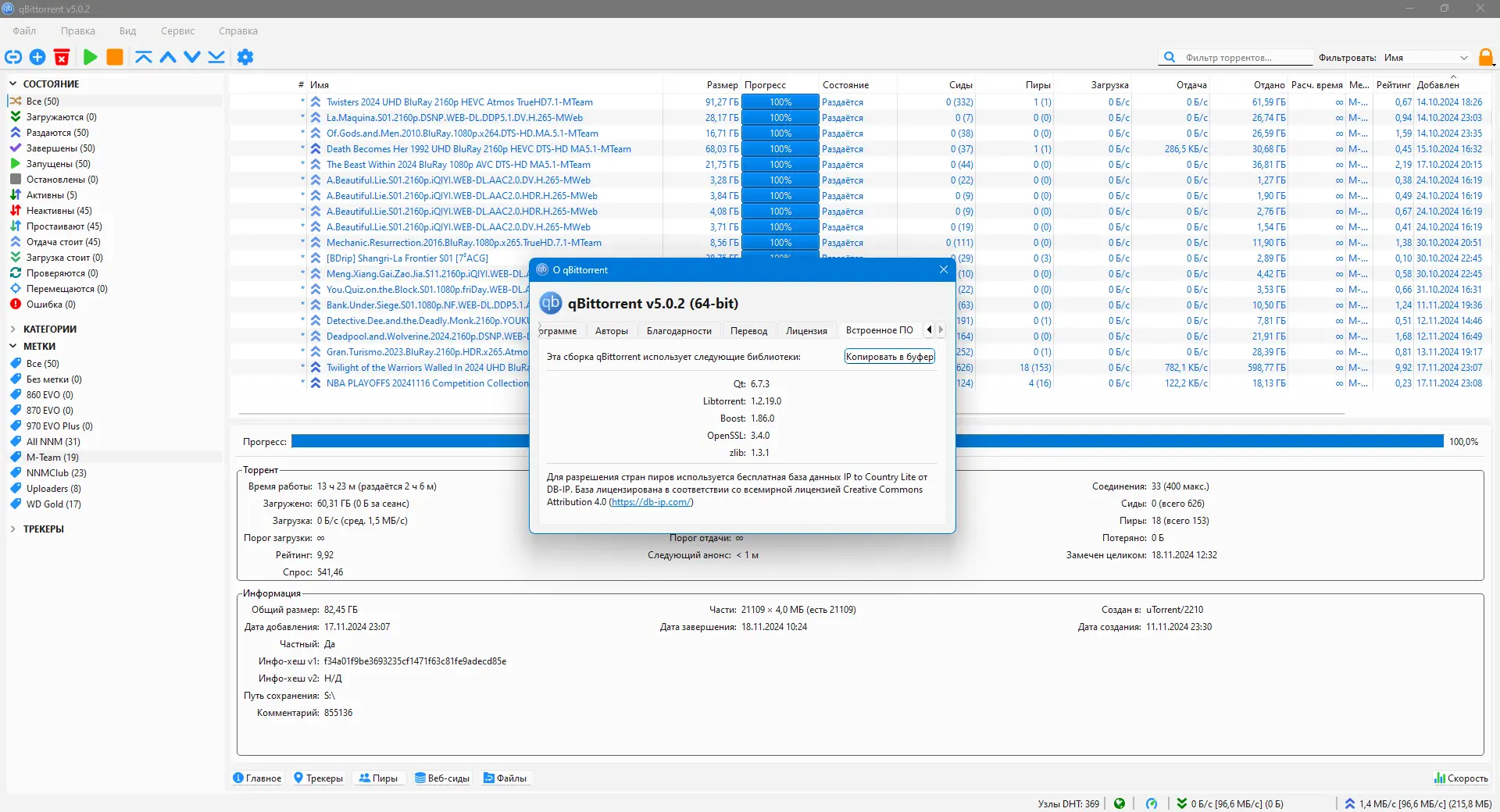Image resolution: width=1500 pixels, height=812 pixels.
Task: Click the orange lock interface icon
Action: pos(1486,57)
